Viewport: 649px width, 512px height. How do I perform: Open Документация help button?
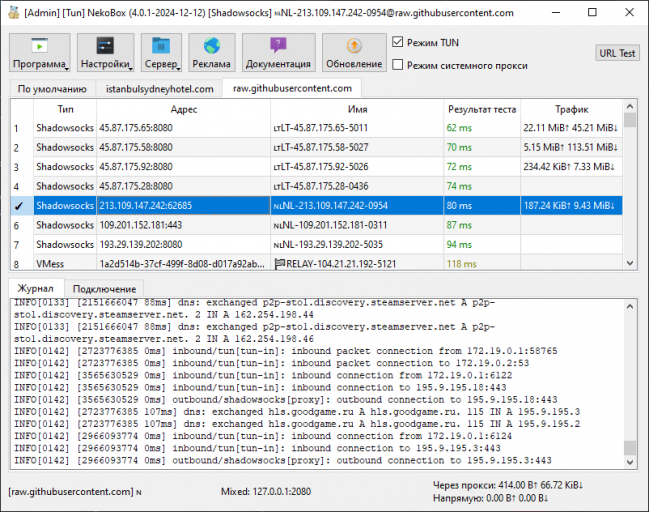[278, 53]
